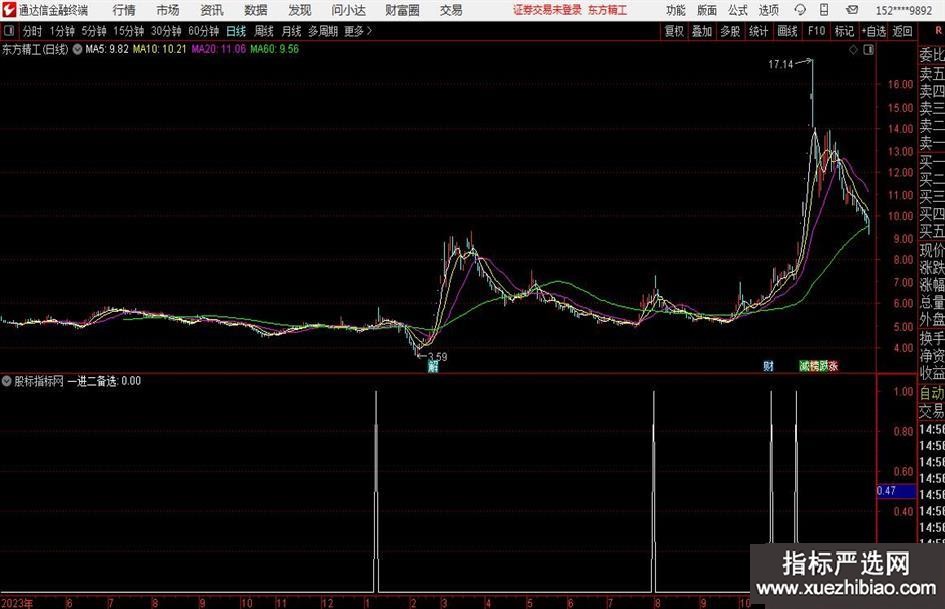Switch to the 5分钟 period
The image size is (945, 609).
[x=94, y=31]
